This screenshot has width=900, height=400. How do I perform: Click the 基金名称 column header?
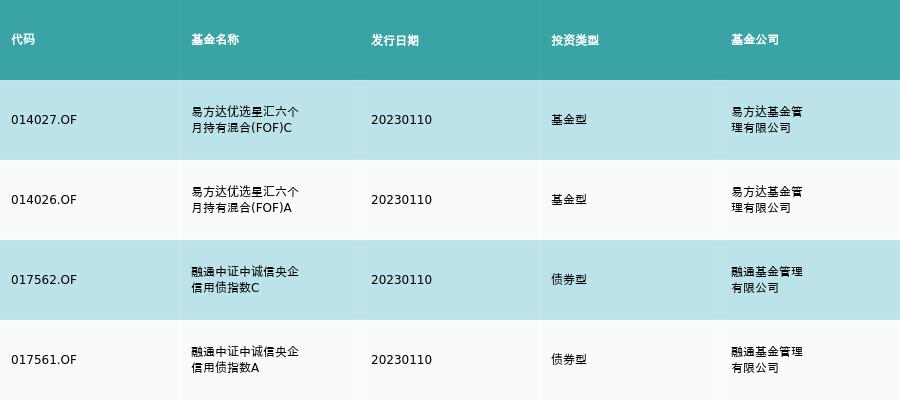215,40
